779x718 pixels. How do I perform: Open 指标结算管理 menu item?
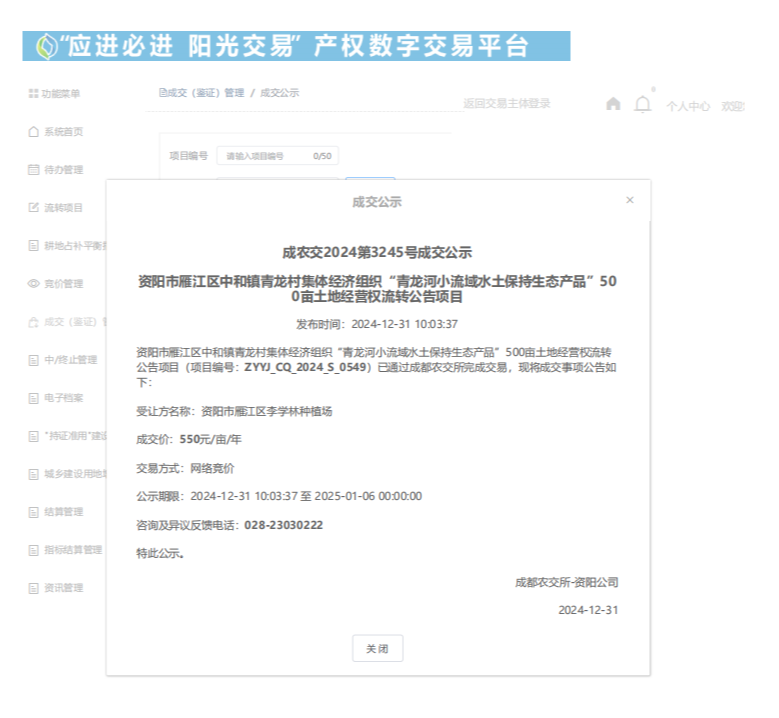point(72,550)
